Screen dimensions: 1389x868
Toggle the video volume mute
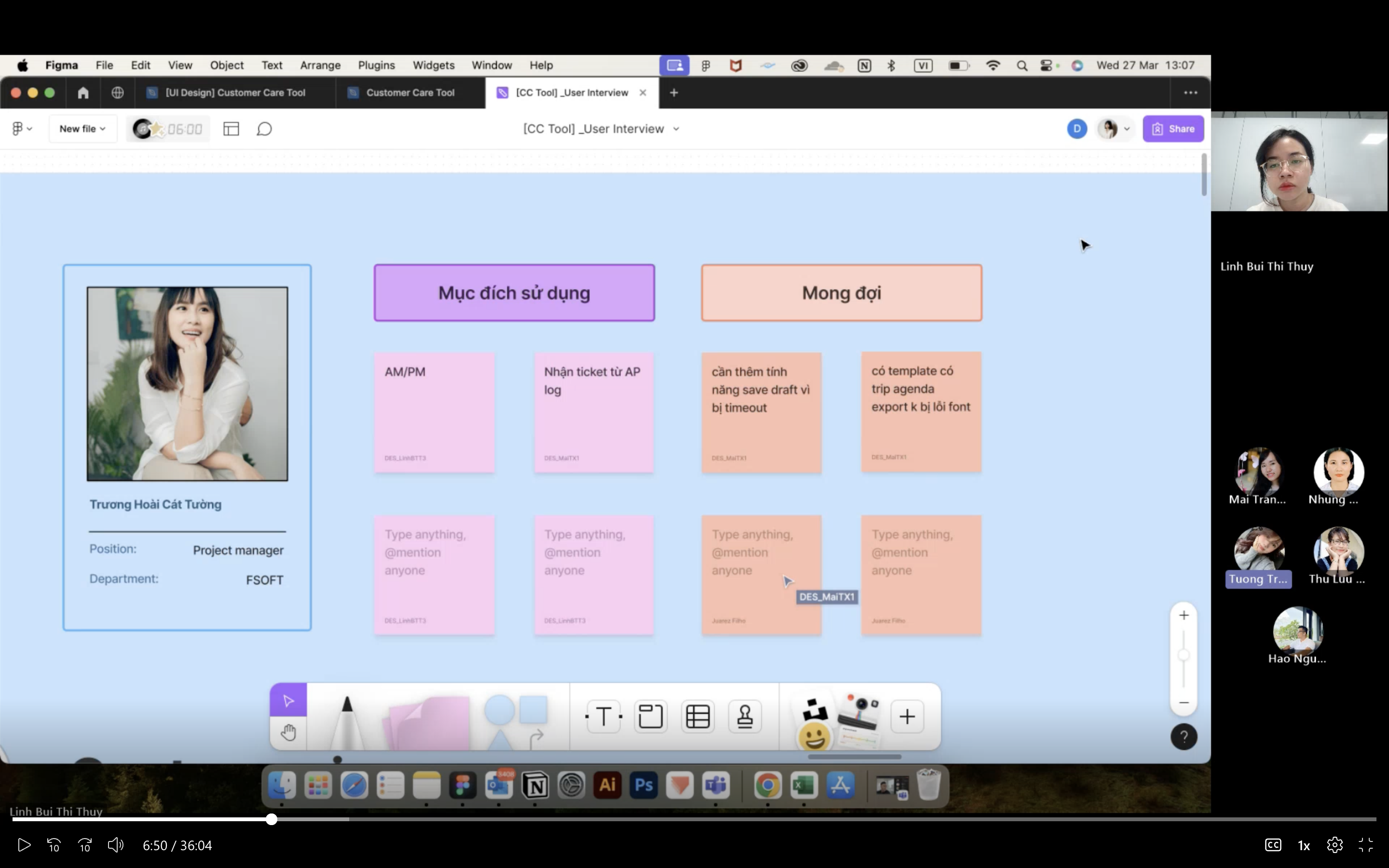tap(115, 844)
